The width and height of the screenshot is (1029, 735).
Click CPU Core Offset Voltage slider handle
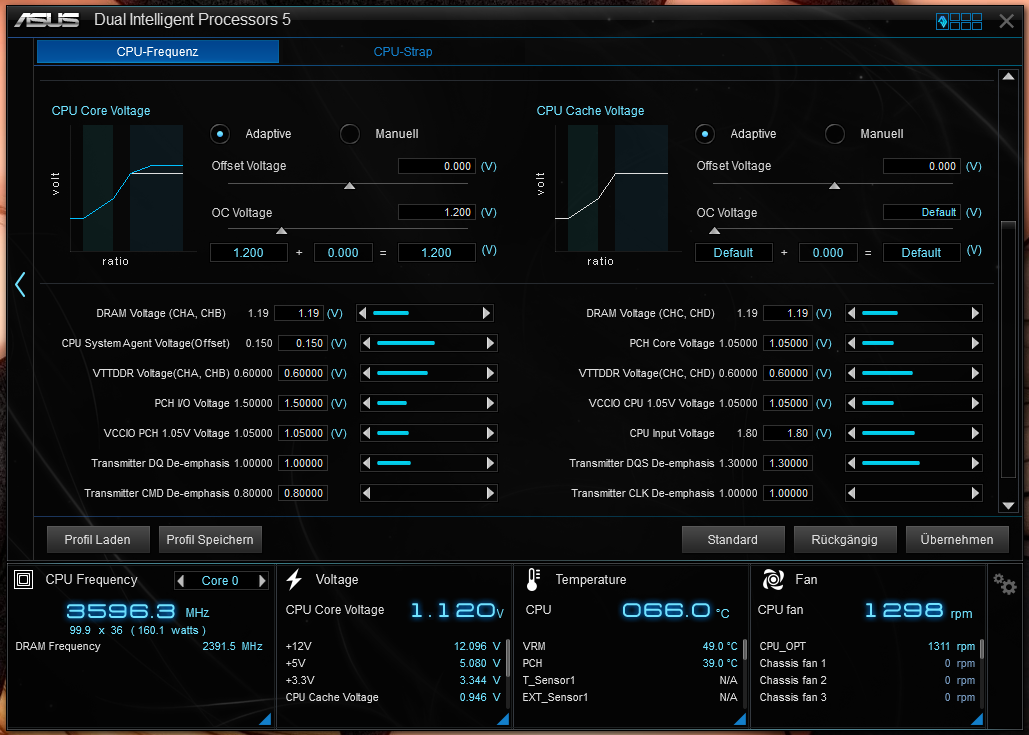[x=350, y=186]
